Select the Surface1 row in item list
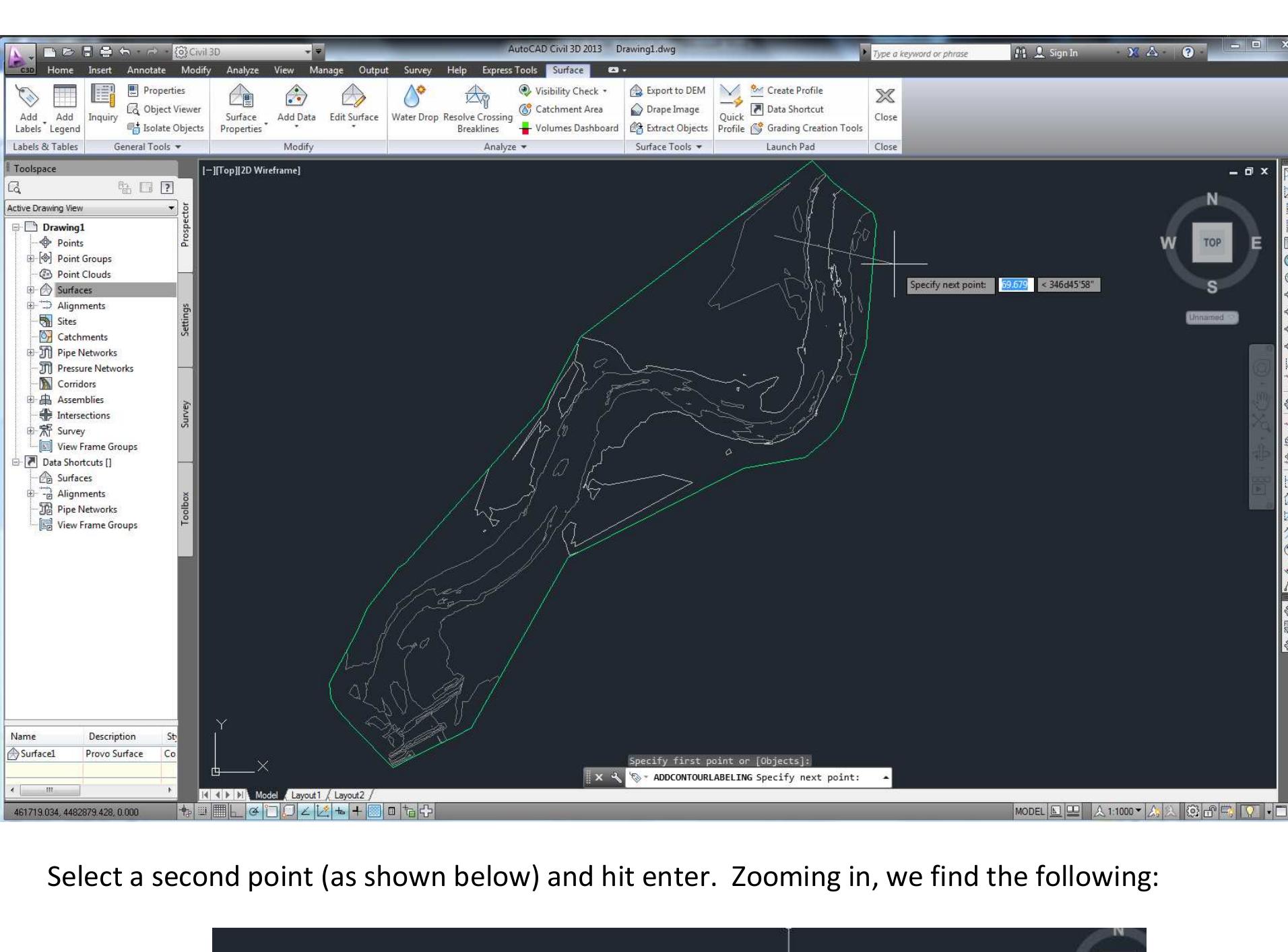This screenshot has height=952, width=1288. 91,753
